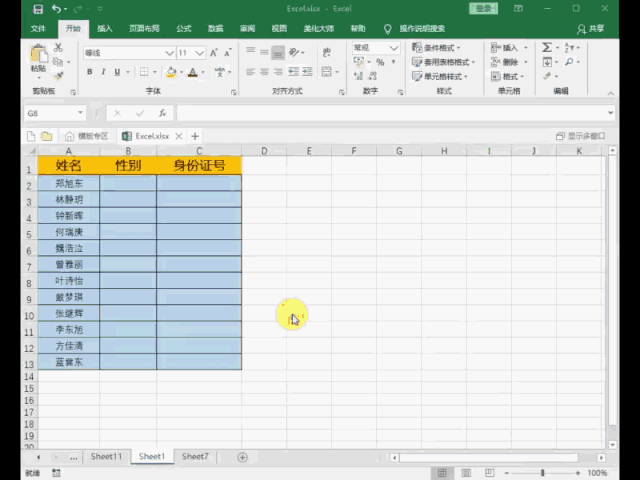Open the Data tab (数据)
Screen dimensions: 640x480
[x=216, y=29]
